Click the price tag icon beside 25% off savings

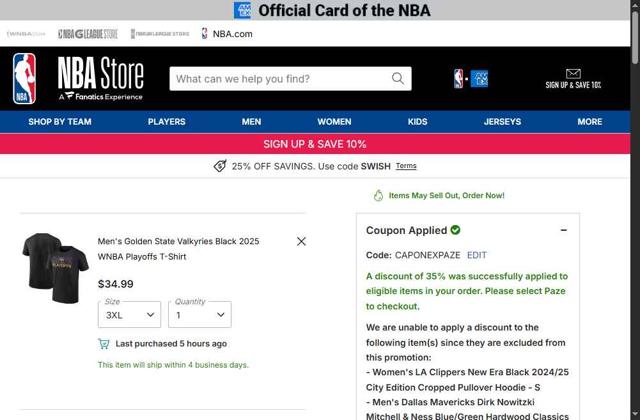click(x=220, y=166)
